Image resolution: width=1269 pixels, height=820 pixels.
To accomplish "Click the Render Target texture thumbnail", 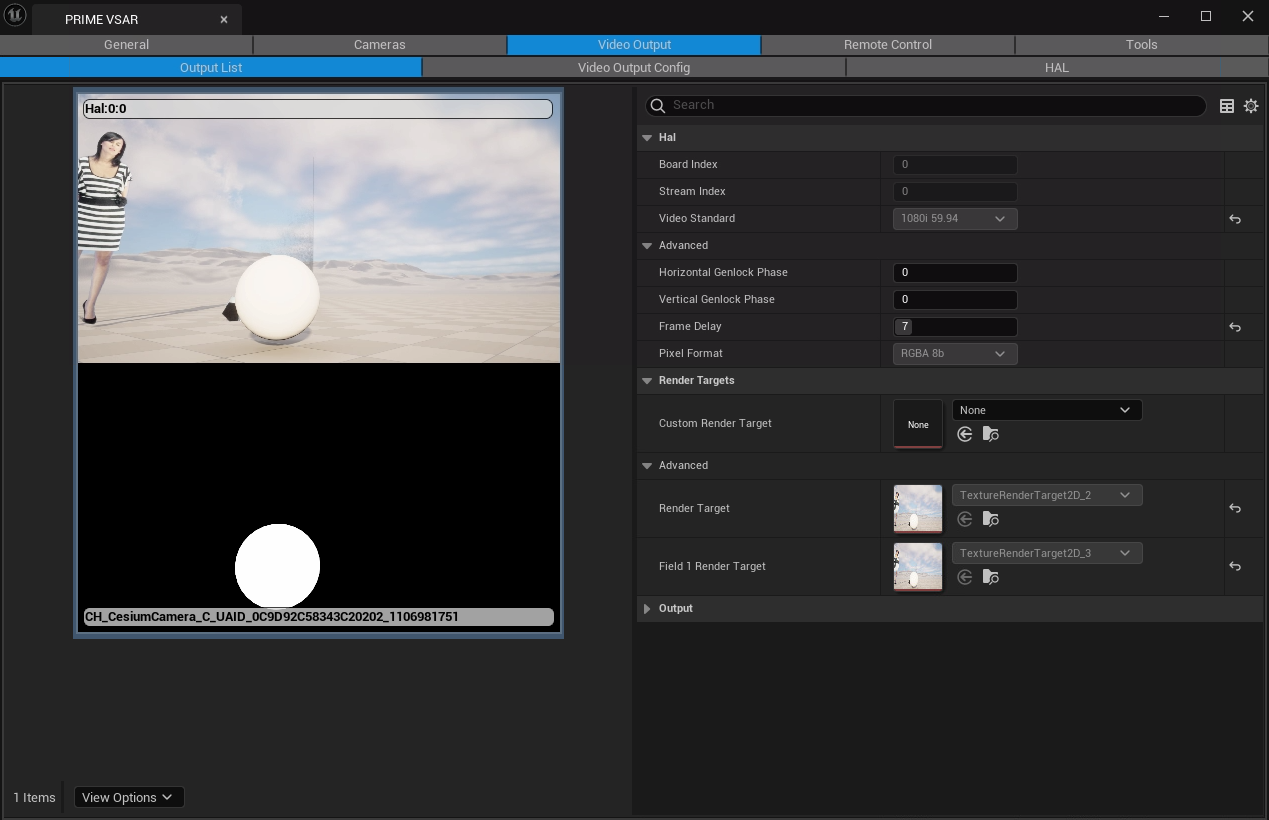I will pyautogui.click(x=918, y=509).
